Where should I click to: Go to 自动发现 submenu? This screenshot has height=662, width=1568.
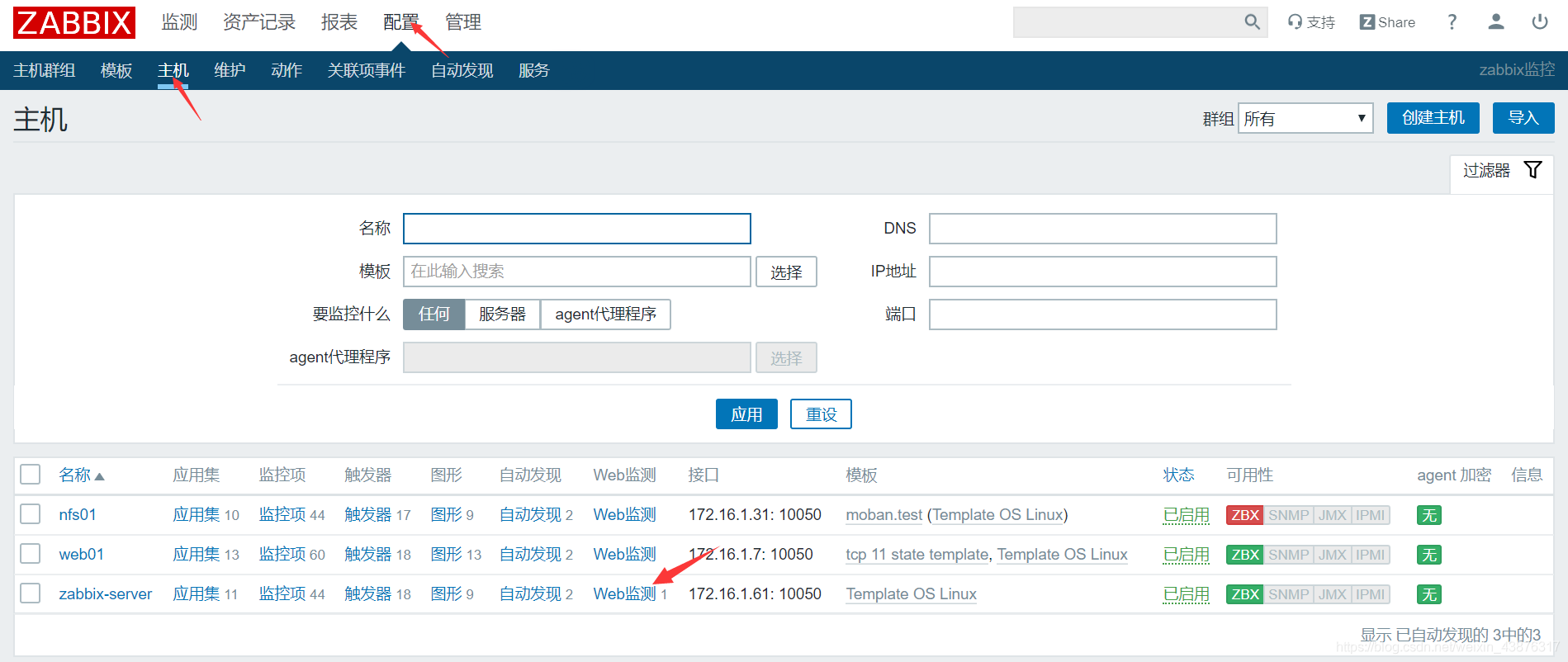tap(462, 71)
